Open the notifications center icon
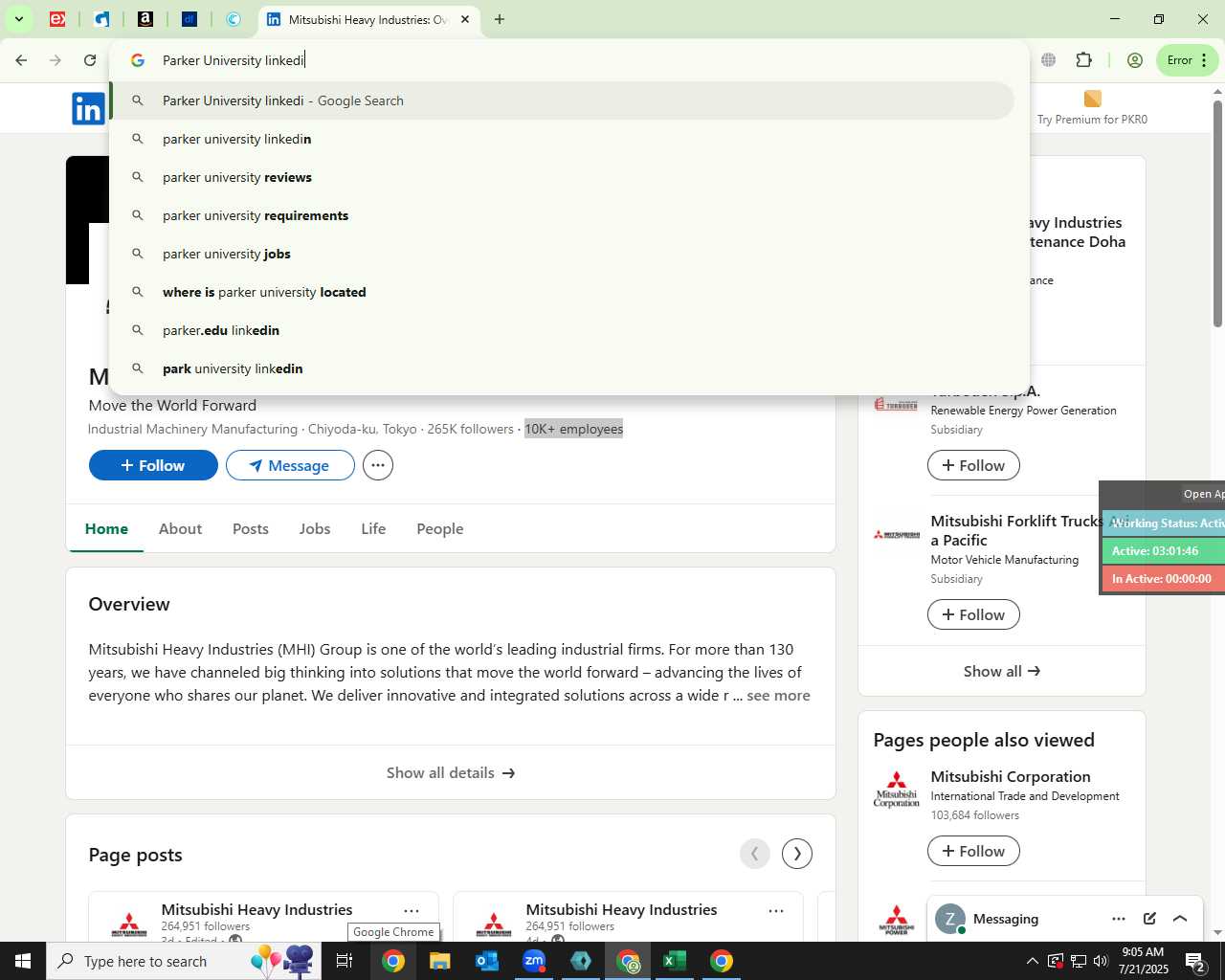This screenshot has width=1225, height=980. click(1195, 961)
